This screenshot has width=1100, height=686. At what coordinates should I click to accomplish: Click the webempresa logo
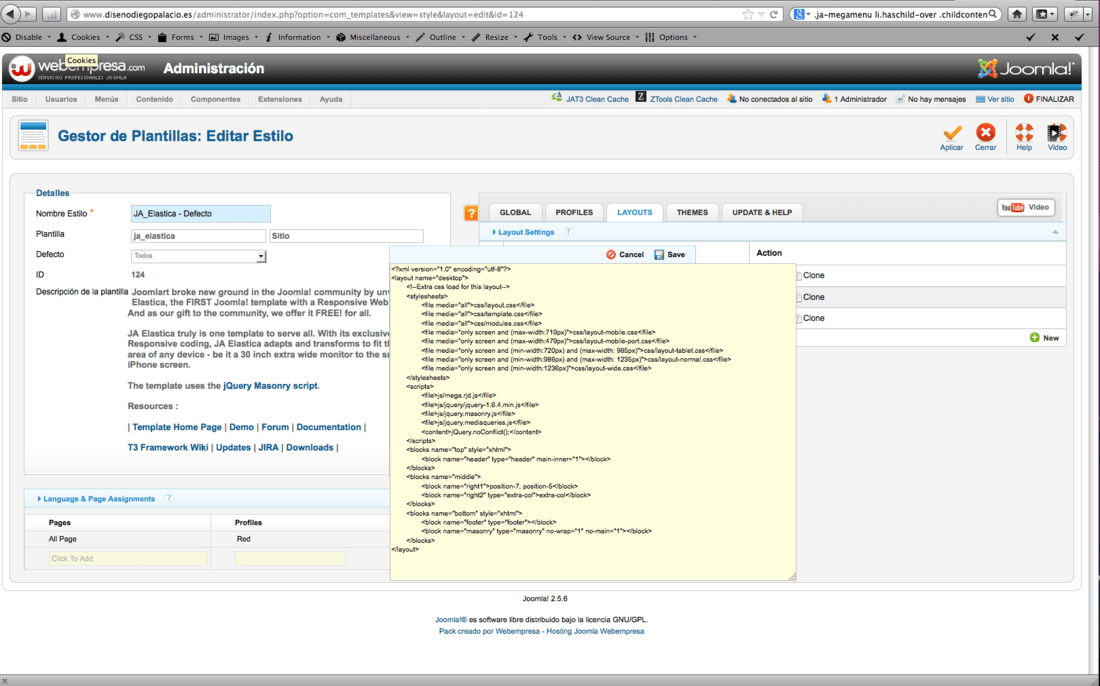pyautogui.click(x=77, y=68)
